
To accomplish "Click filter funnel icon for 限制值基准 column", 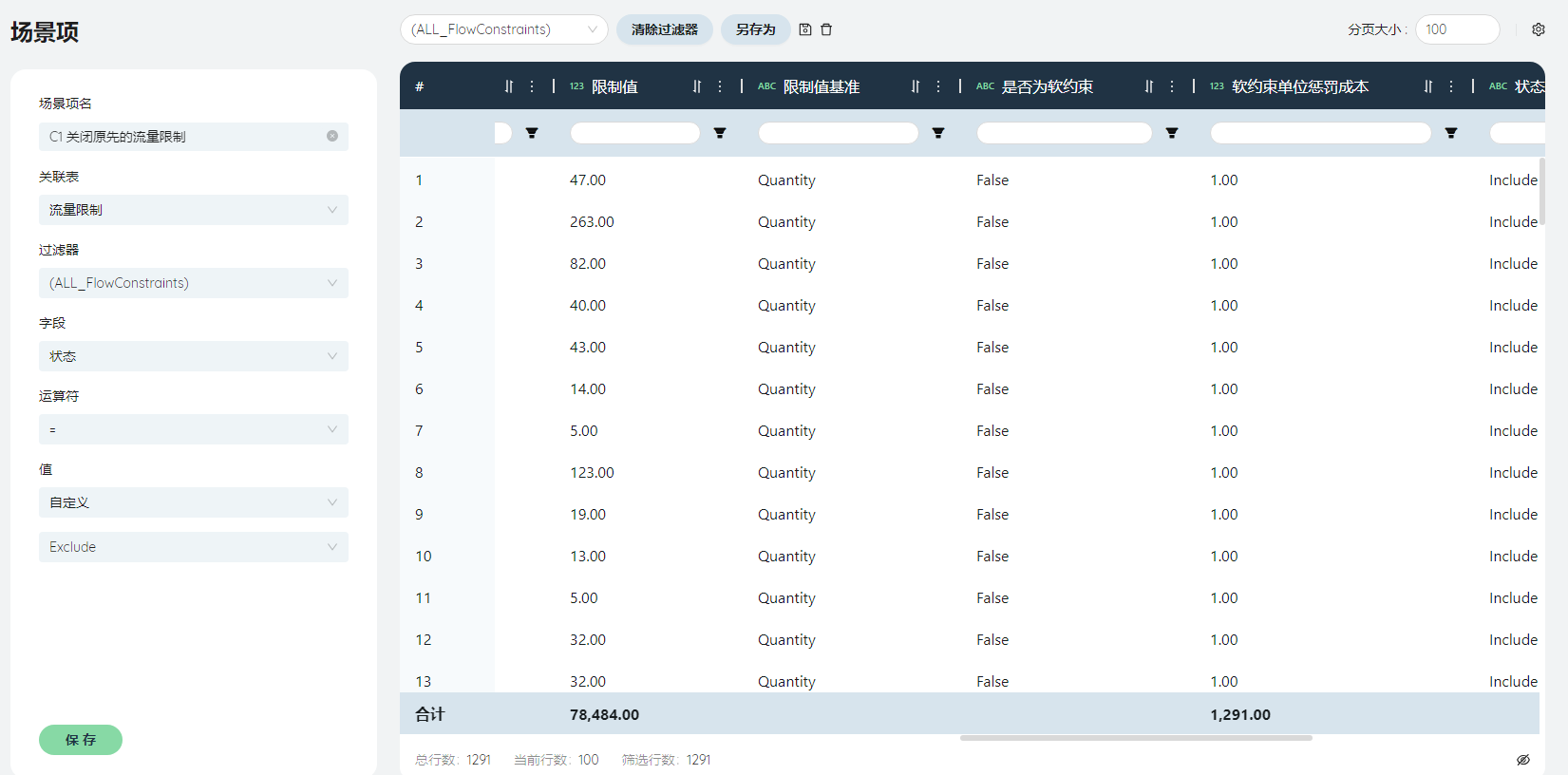I will [x=938, y=133].
